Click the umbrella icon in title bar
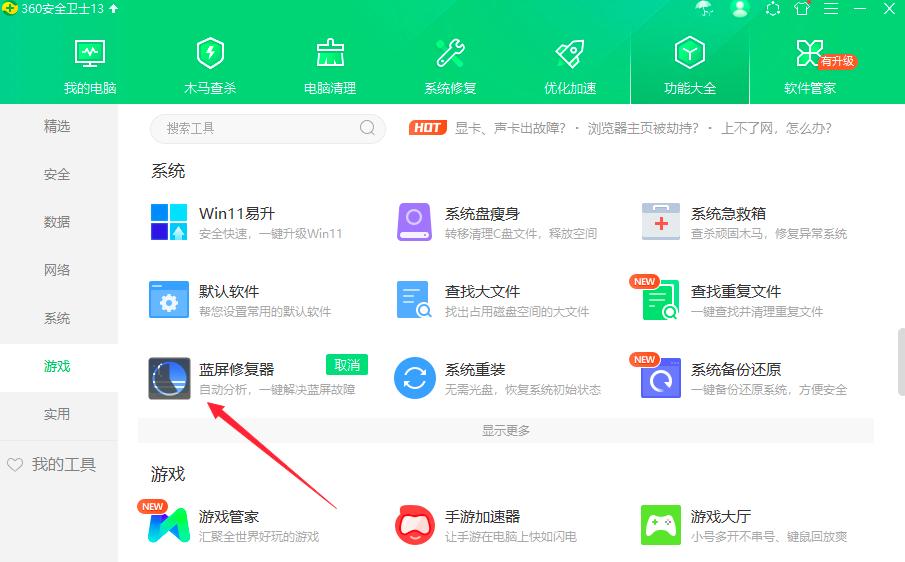The width and height of the screenshot is (905, 562). [x=704, y=9]
